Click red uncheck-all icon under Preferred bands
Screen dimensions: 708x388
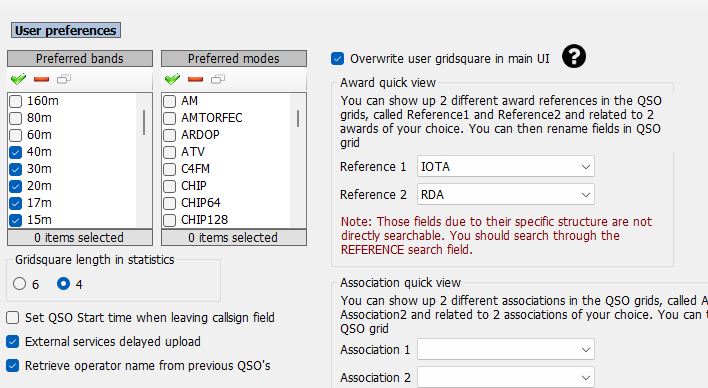[x=42, y=79]
